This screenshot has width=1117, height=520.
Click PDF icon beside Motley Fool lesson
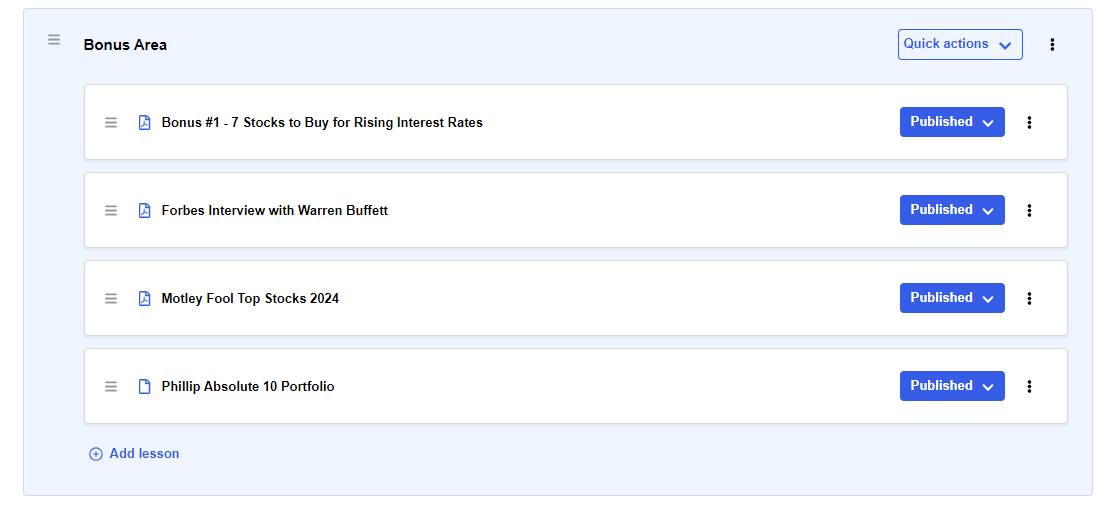pos(145,298)
